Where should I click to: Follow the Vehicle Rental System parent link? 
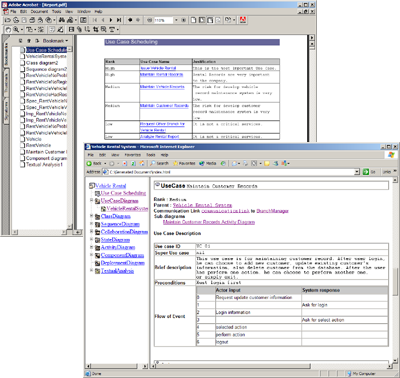[202, 205]
